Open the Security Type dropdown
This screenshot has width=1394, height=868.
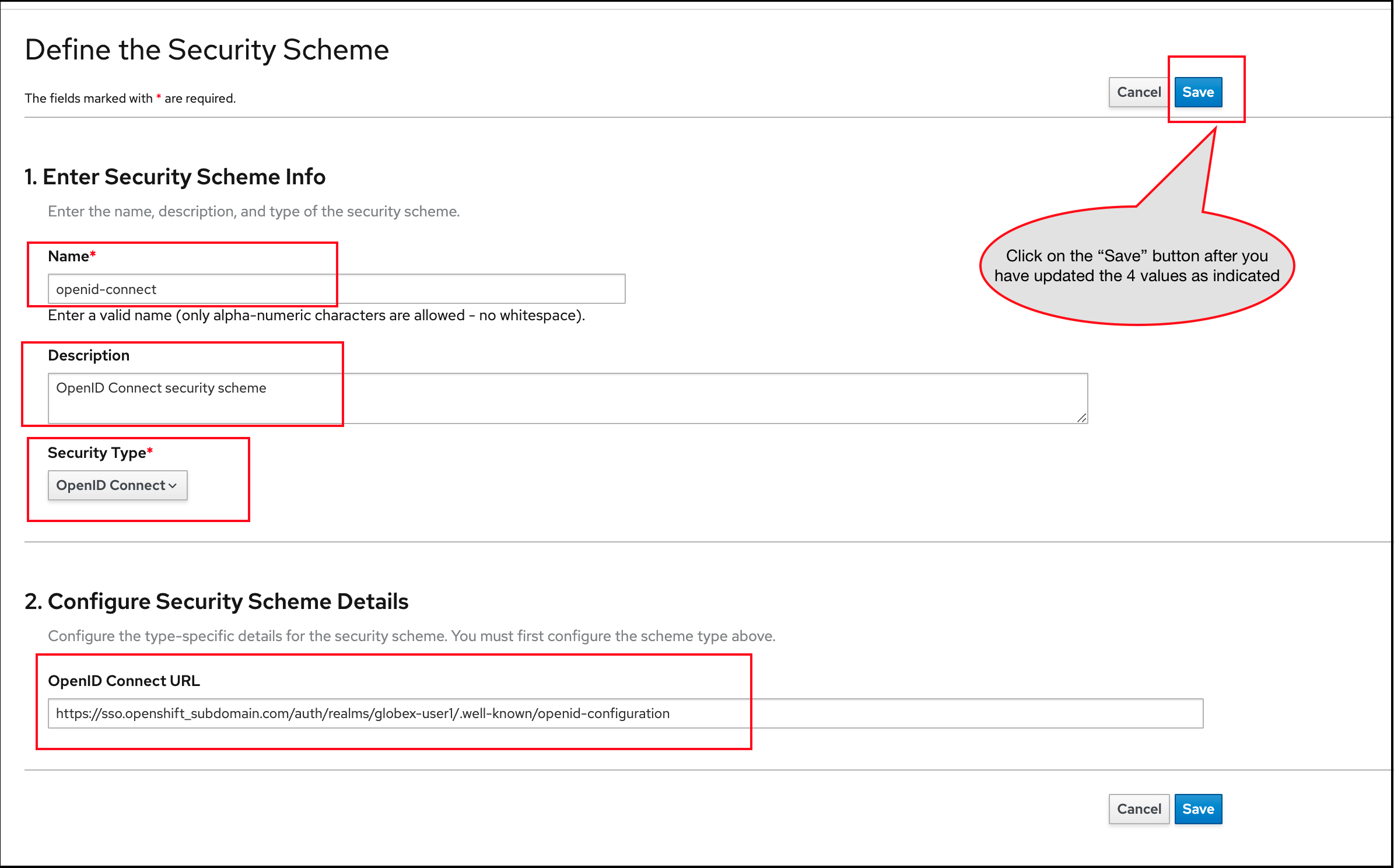[x=117, y=485]
